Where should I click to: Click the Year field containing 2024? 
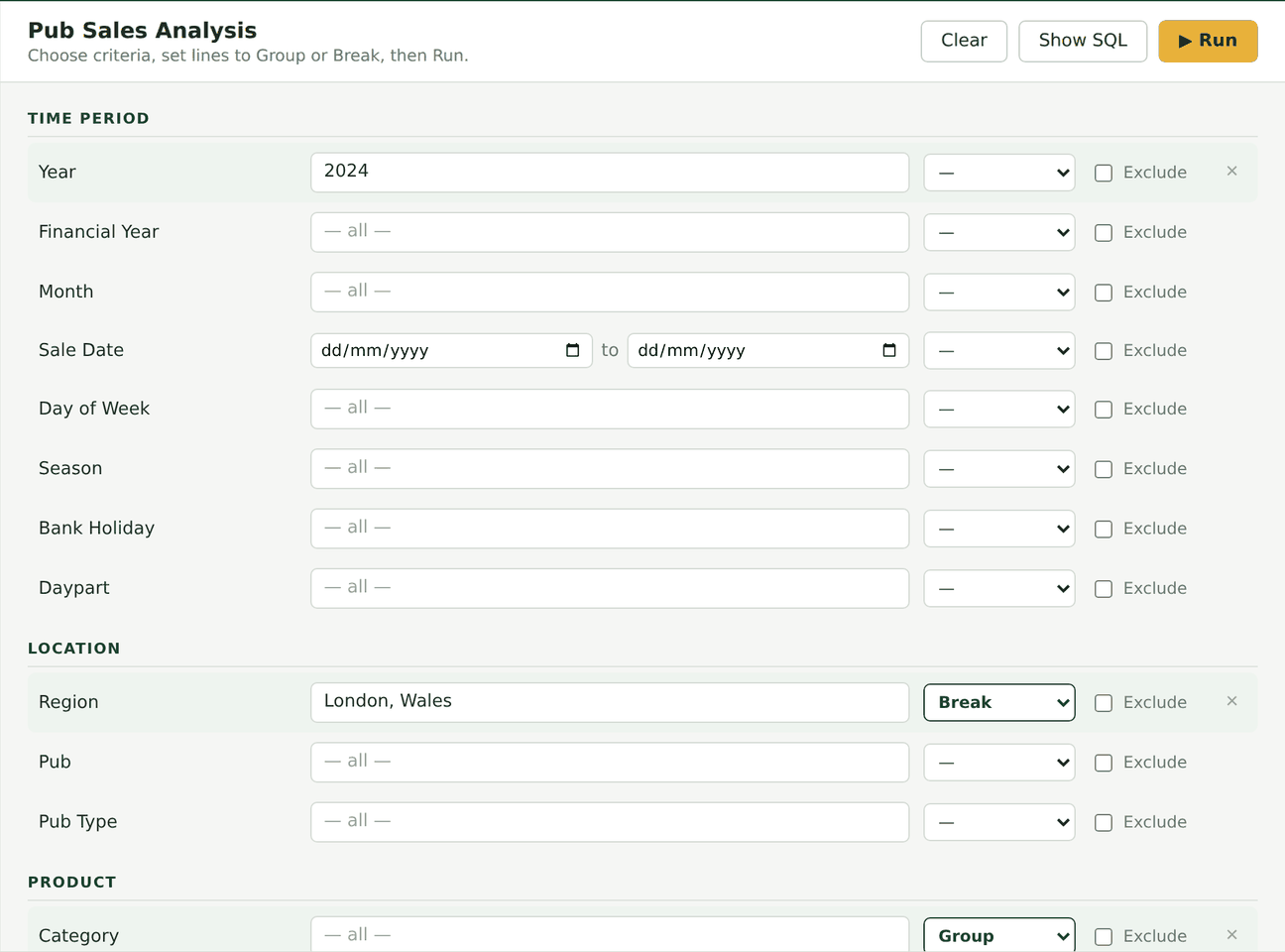[610, 173]
